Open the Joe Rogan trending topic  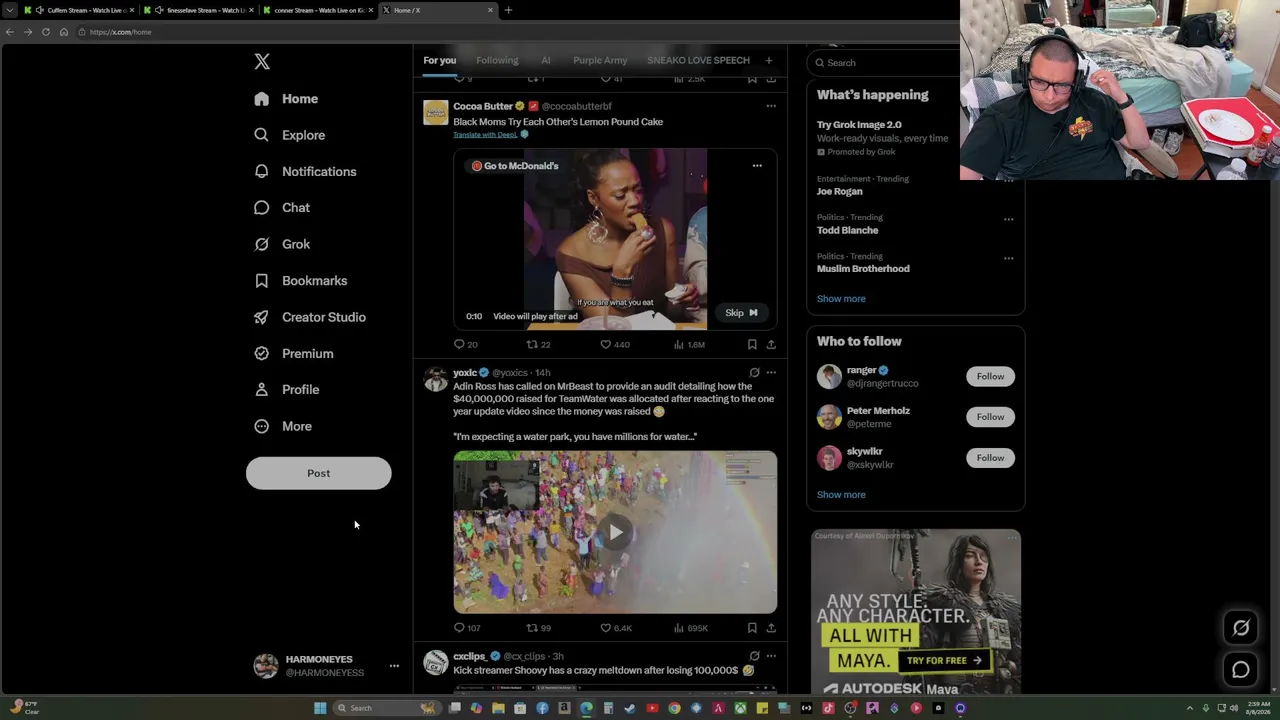click(839, 191)
